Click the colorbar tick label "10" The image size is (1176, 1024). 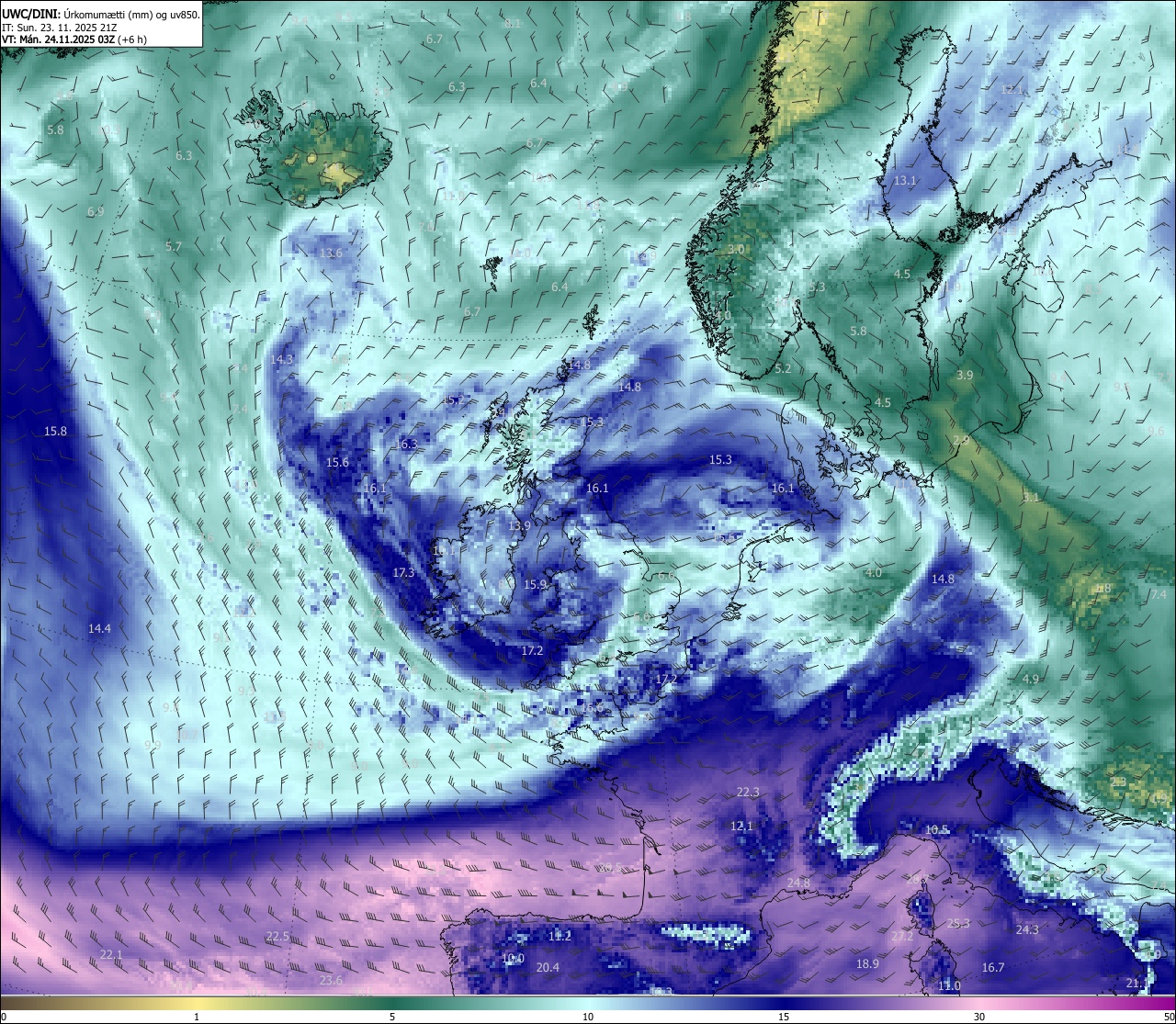pos(588,1017)
